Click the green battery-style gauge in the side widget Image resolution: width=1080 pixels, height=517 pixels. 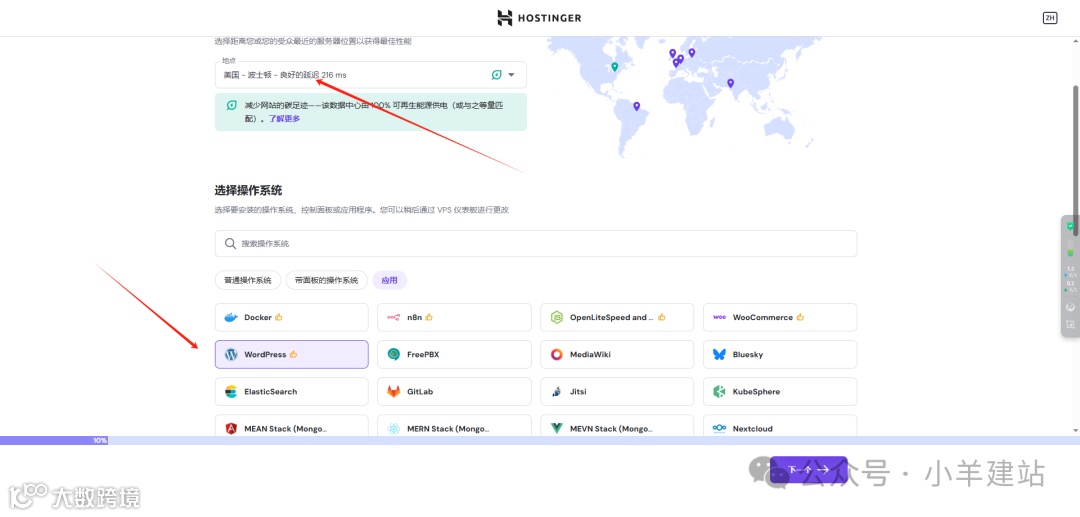coord(1070,248)
